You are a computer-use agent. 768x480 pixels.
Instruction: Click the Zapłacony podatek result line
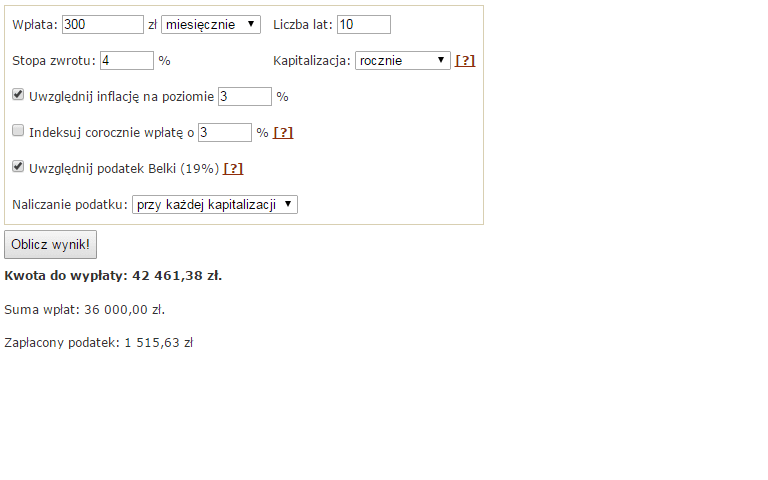[98, 342]
